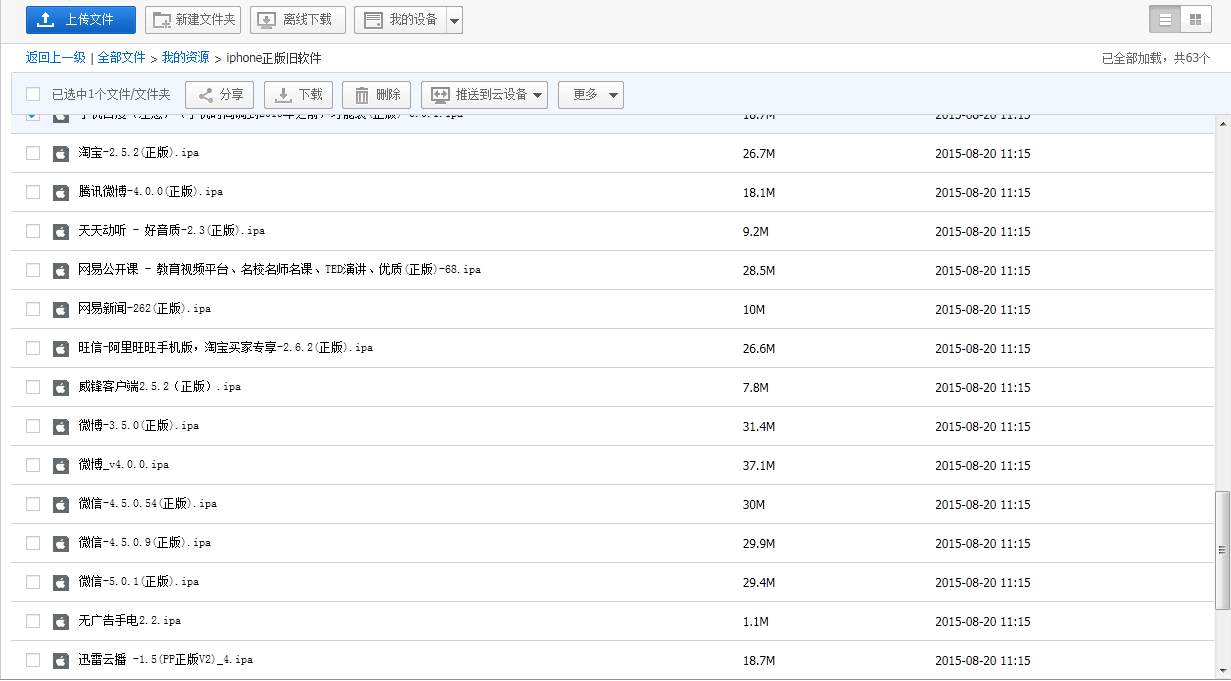Viewport: 1231px width, 681px height.
Task: Open file 微信-4.5.0.54(正版).ipa
Action: pyautogui.click(x=148, y=504)
